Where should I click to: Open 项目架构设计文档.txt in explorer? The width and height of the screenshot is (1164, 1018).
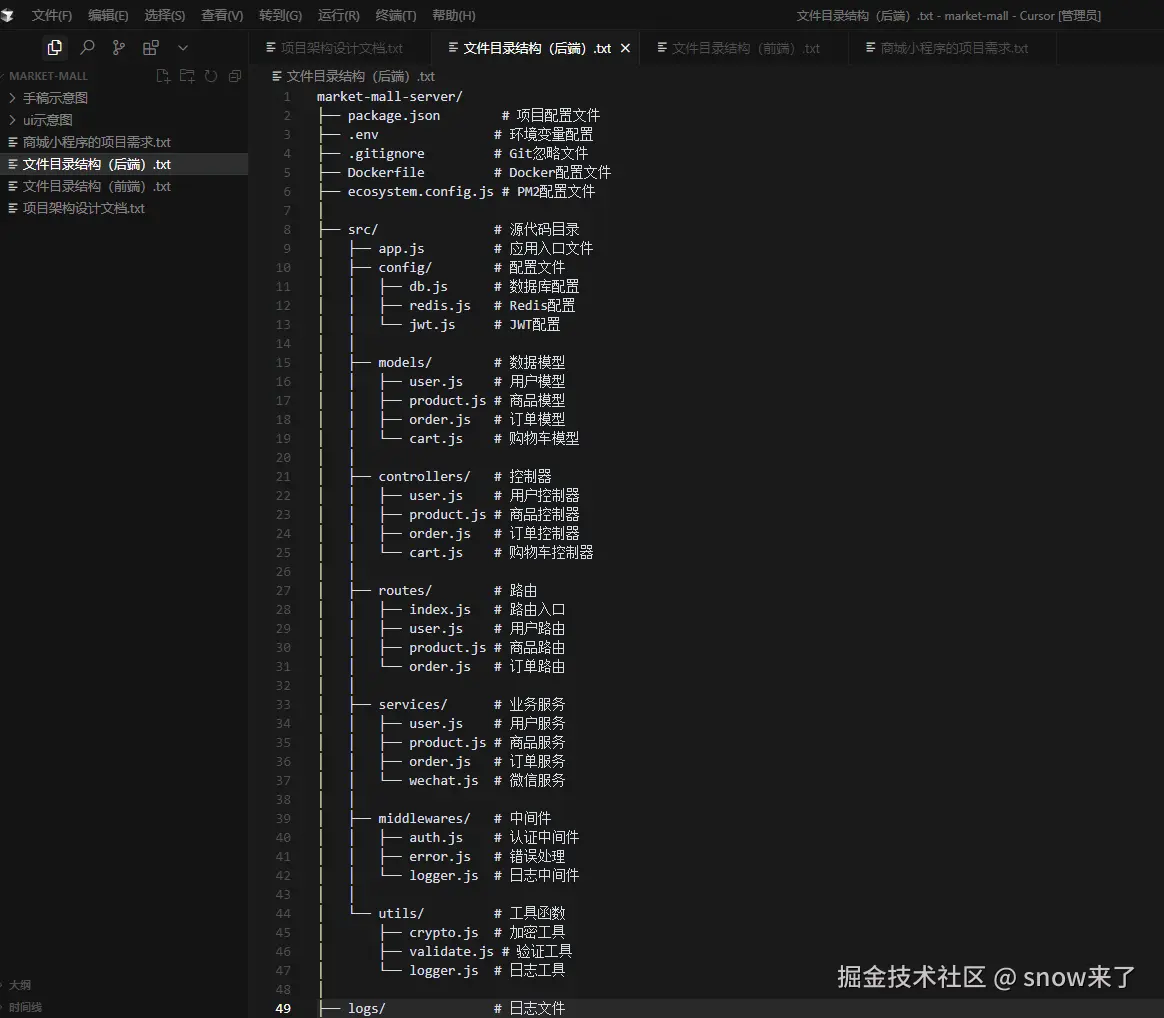click(83, 208)
